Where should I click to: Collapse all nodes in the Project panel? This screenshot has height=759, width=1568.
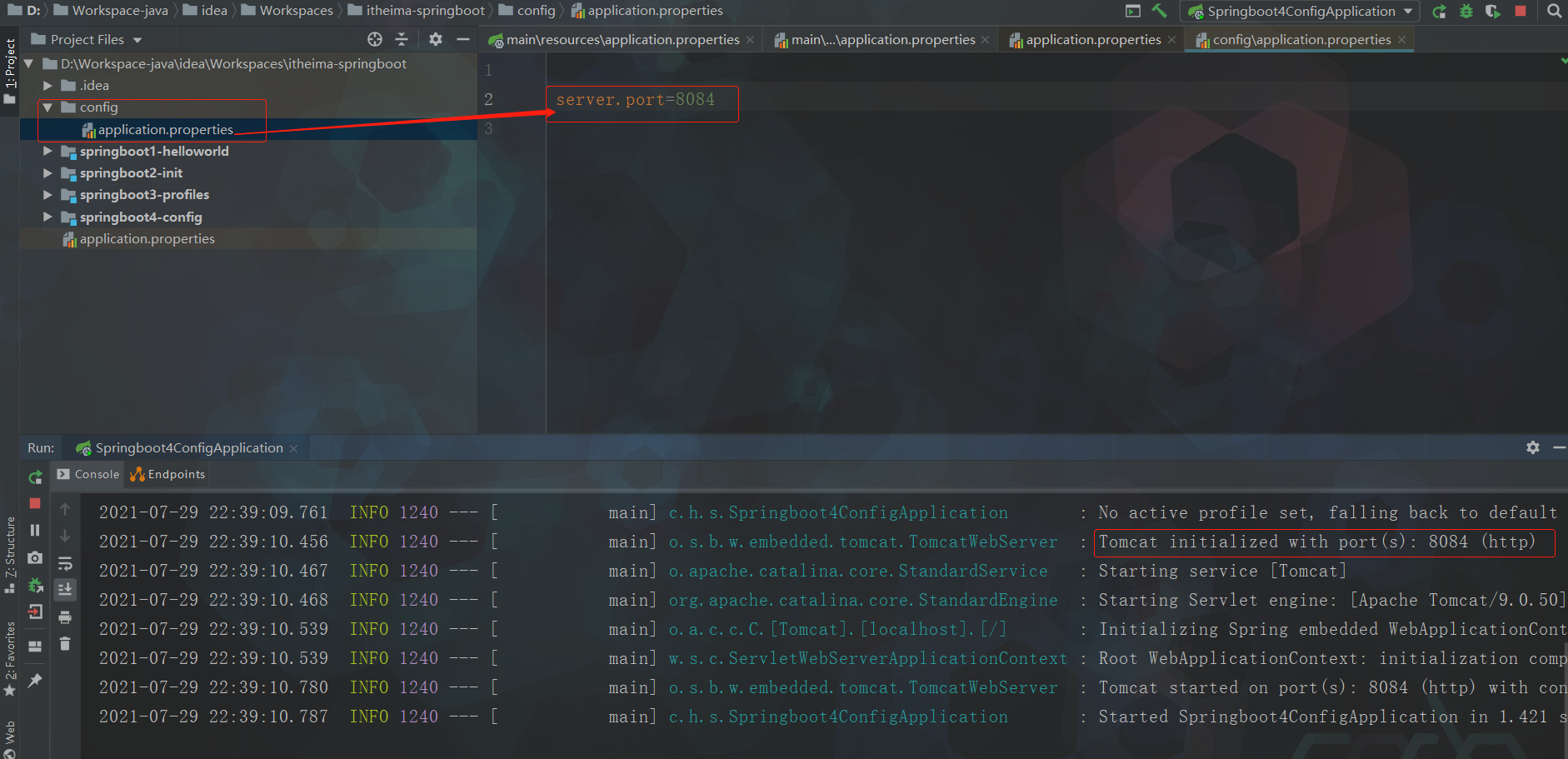[402, 39]
